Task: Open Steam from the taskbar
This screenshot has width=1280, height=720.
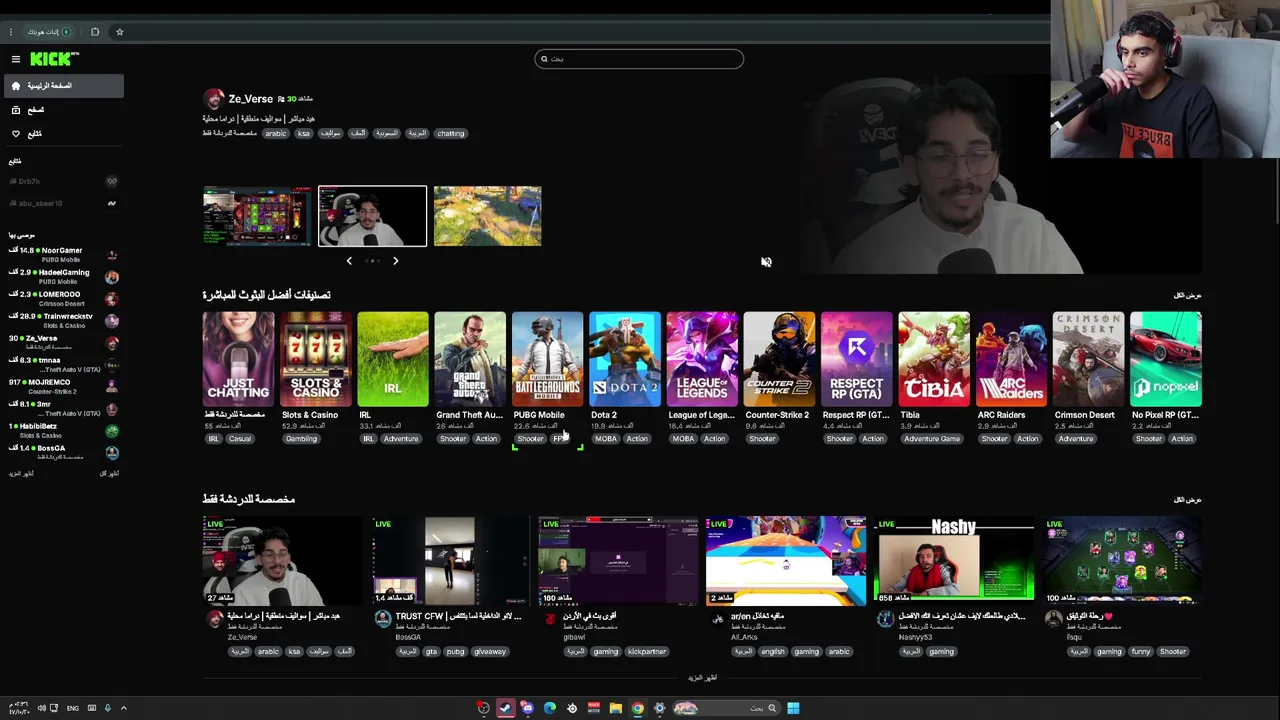Action: pos(505,708)
